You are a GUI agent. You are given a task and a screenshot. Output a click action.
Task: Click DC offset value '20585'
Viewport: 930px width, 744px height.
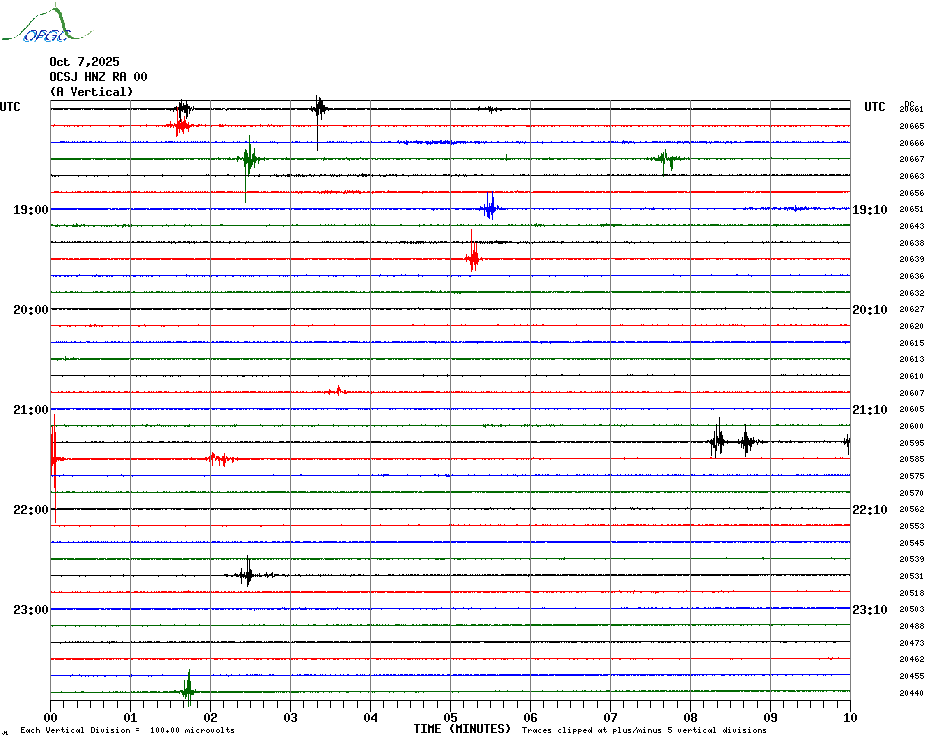tap(912, 459)
